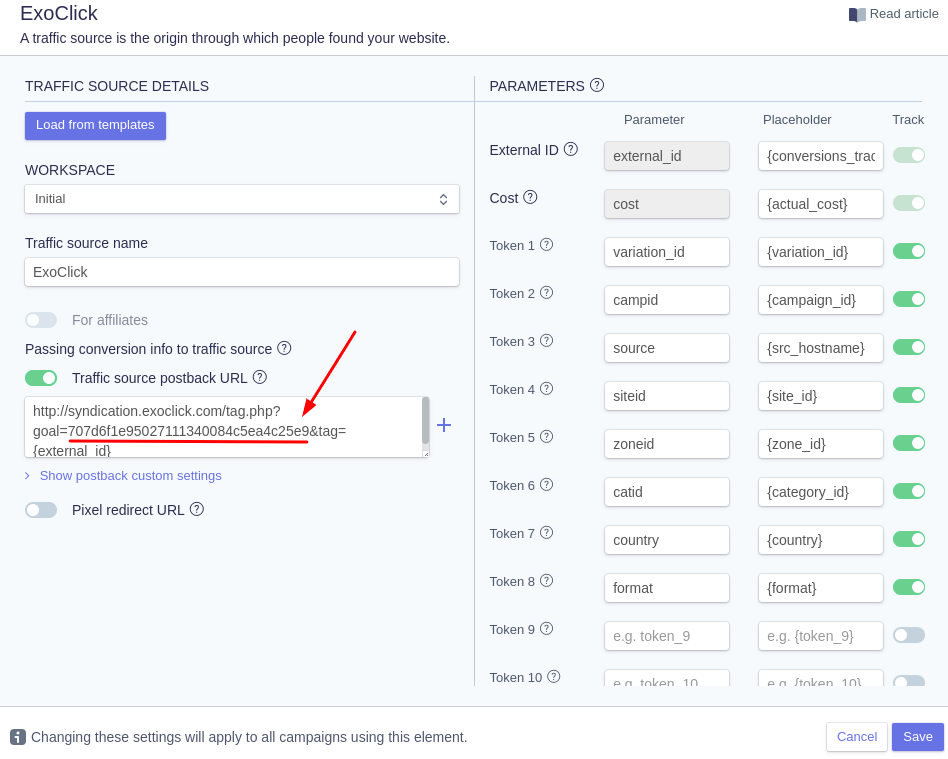948x759 pixels.
Task: Click help icon for Traffic source postback URL
Action: coord(260,377)
